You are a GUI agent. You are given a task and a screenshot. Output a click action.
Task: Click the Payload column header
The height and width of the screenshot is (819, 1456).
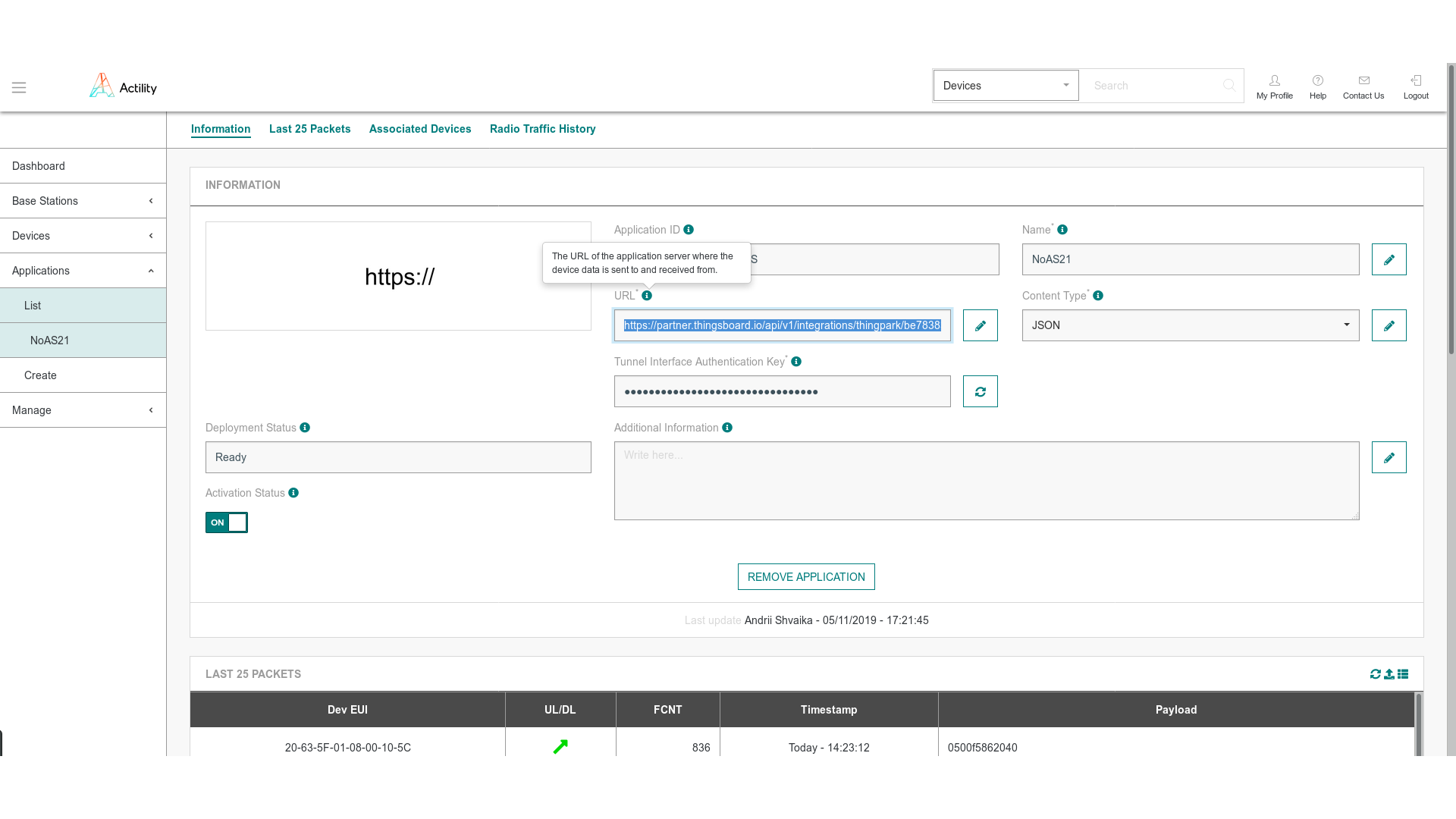[1176, 710]
